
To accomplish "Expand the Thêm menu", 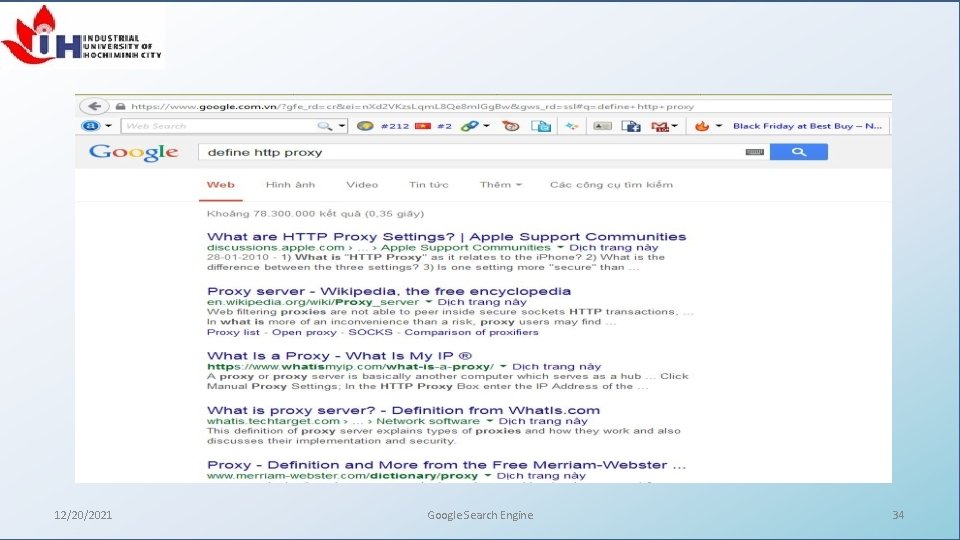I will pos(501,185).
